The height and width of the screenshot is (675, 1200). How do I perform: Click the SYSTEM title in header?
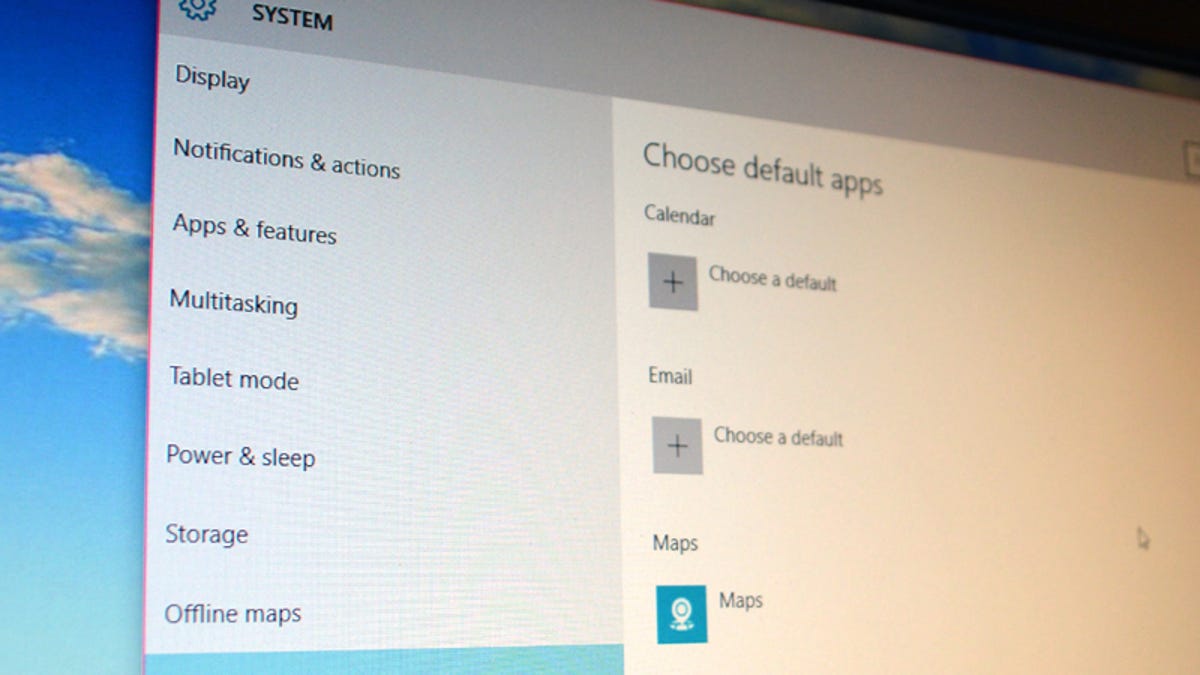[x=292, y=17]
